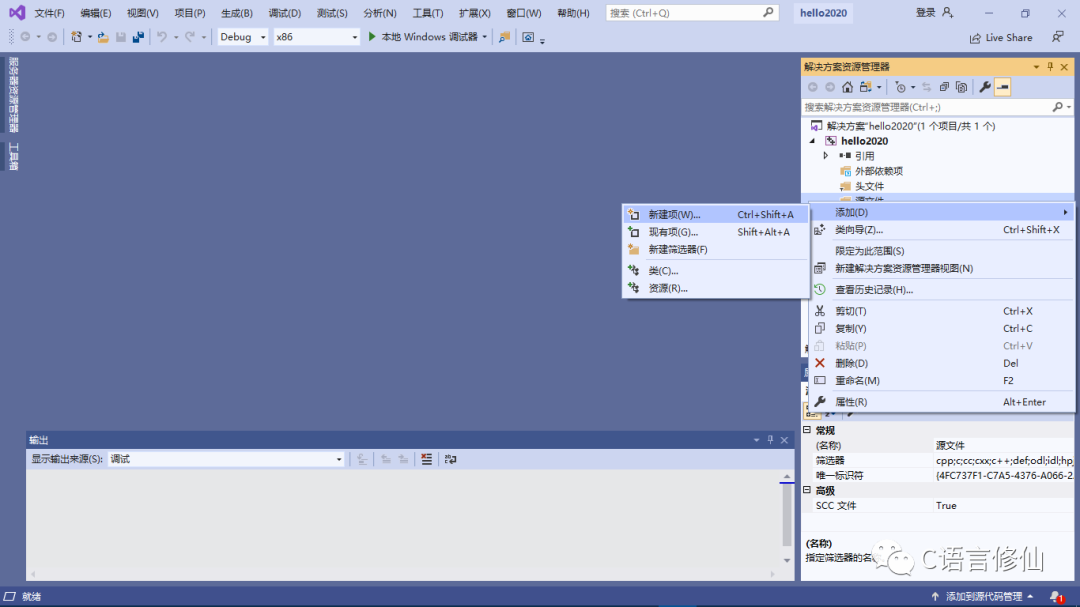This screenshot has height=607, width=1080.
Task: Open the 文件(F) menu
Action: pos(49,13)
